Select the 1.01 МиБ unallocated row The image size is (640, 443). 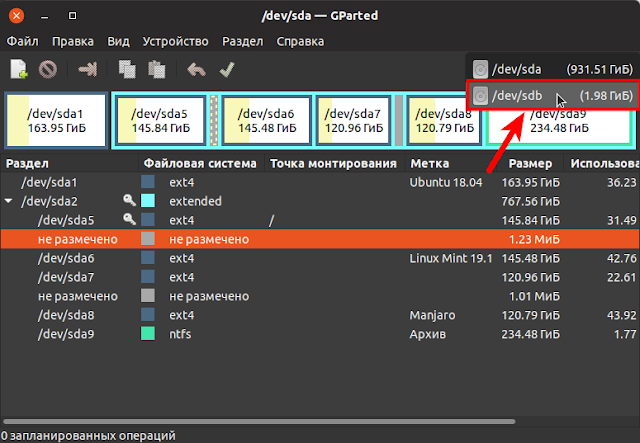coord(320,296)
